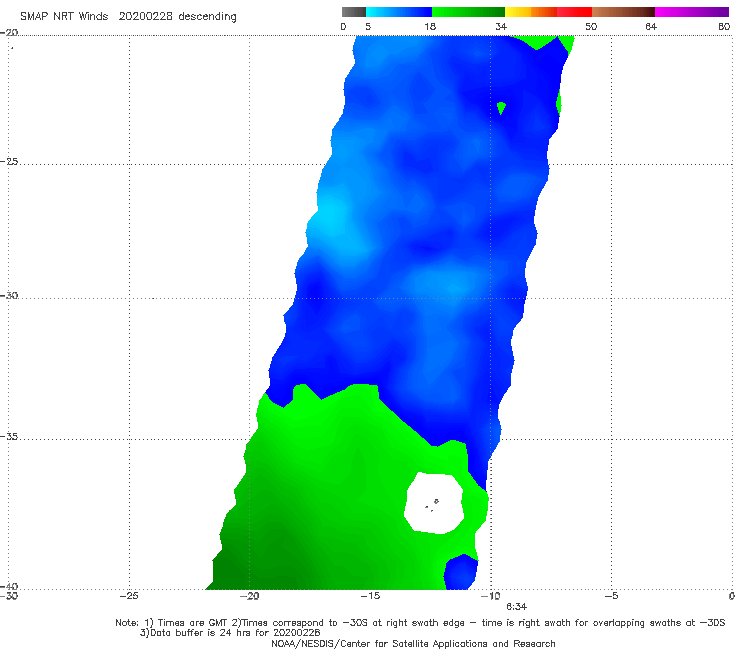The width and height of the screenshot is (740, 650).
Task: Click the colorbar label "18"
Action: click(x=430, y=26)
